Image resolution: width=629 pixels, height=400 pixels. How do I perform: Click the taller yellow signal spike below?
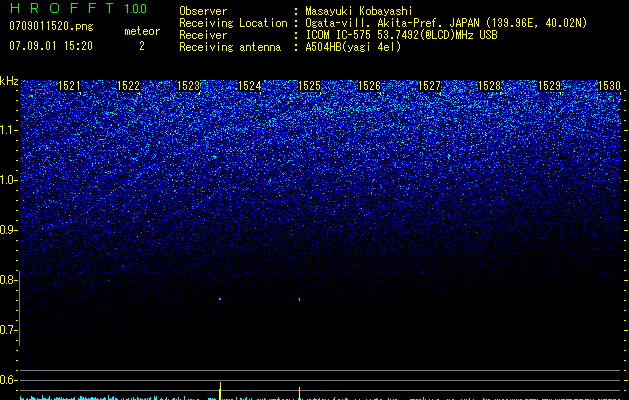(x=220, y=391)
